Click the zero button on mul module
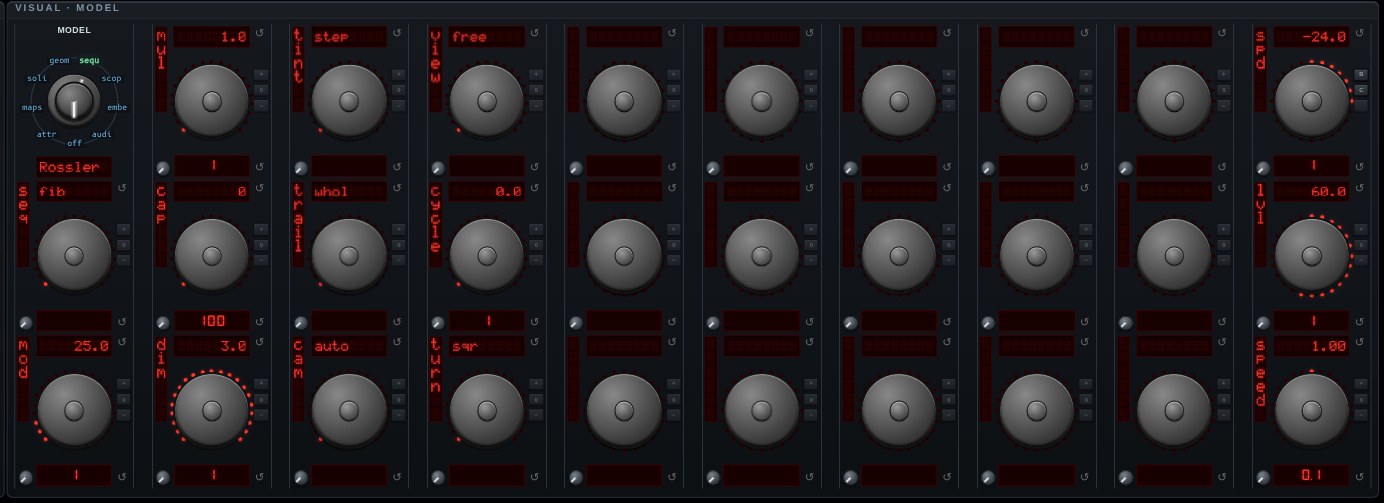1384x503 pixels. coord(260,89)
